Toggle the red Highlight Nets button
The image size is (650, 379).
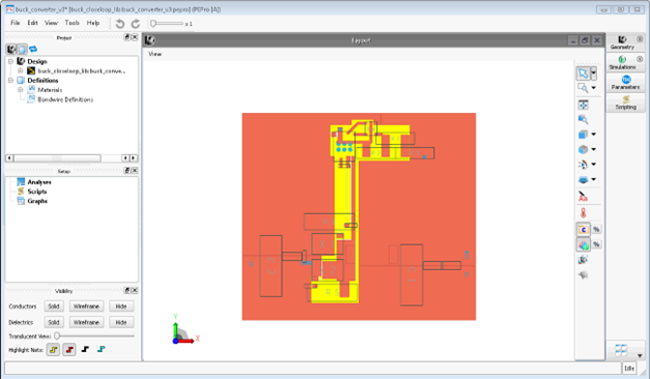69,350
